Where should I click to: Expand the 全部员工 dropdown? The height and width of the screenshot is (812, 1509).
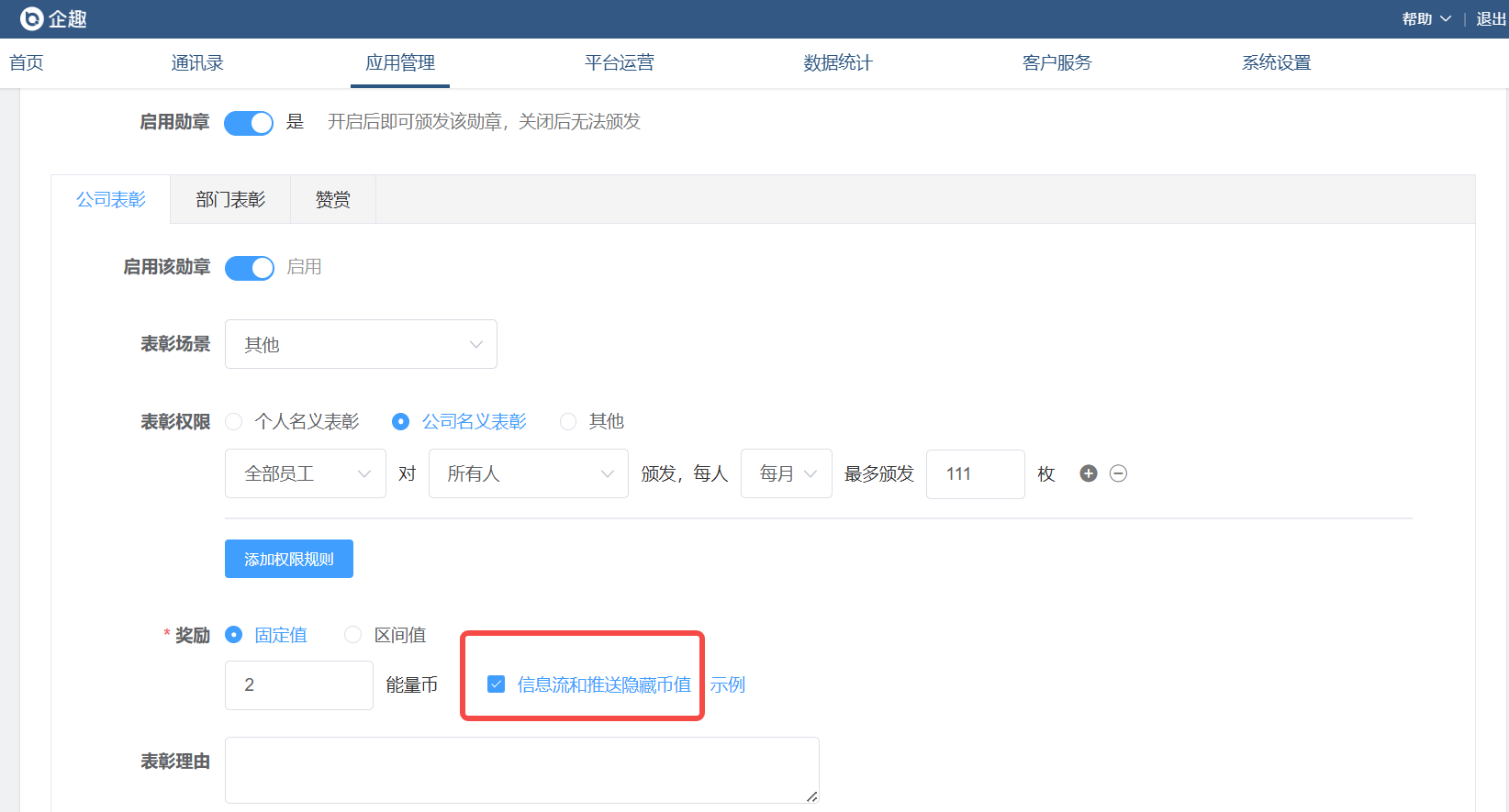click(305, 473)
